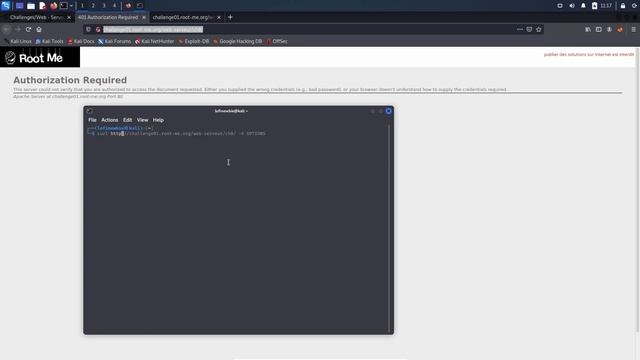Switch to workspace 2

(93, 6)
